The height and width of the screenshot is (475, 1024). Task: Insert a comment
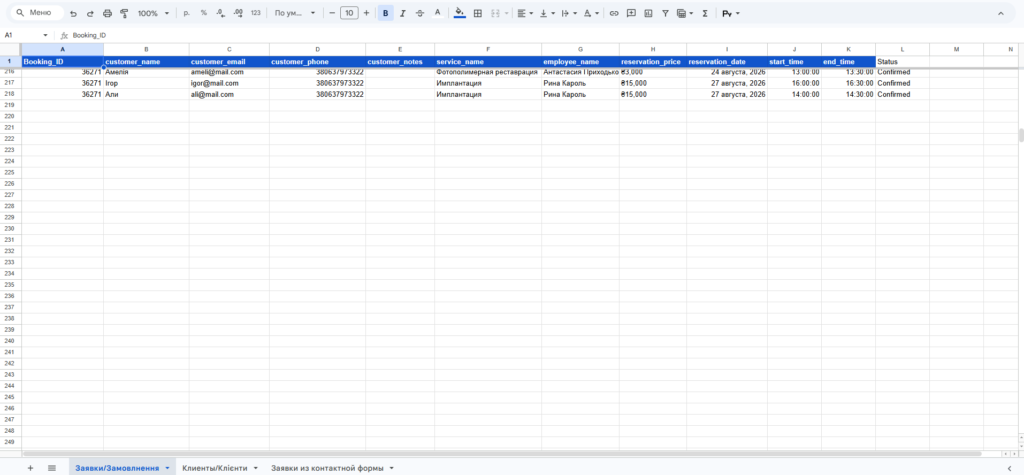point(631,13)
